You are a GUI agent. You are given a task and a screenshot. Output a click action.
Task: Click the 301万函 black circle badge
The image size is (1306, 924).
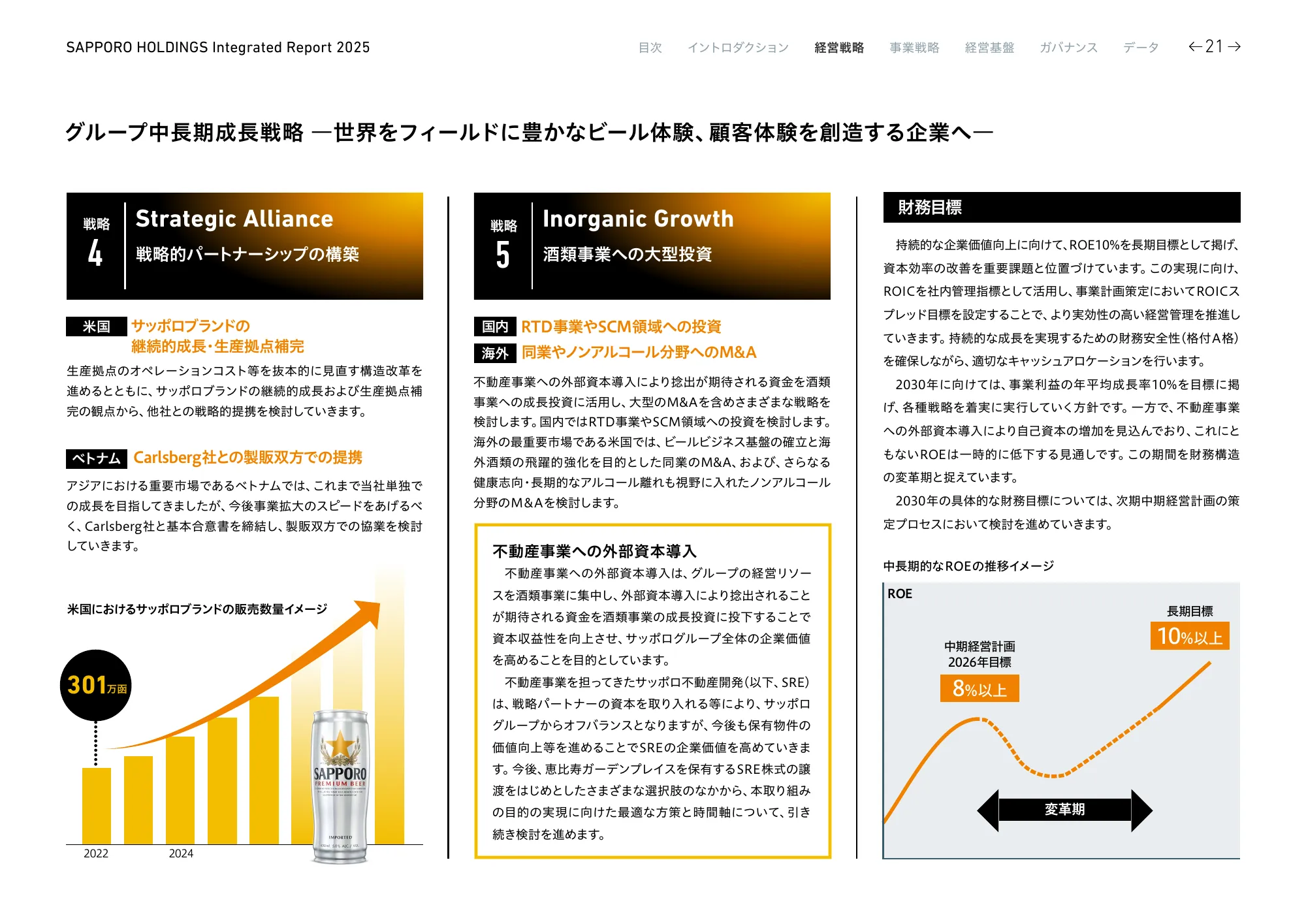point(96,685)
